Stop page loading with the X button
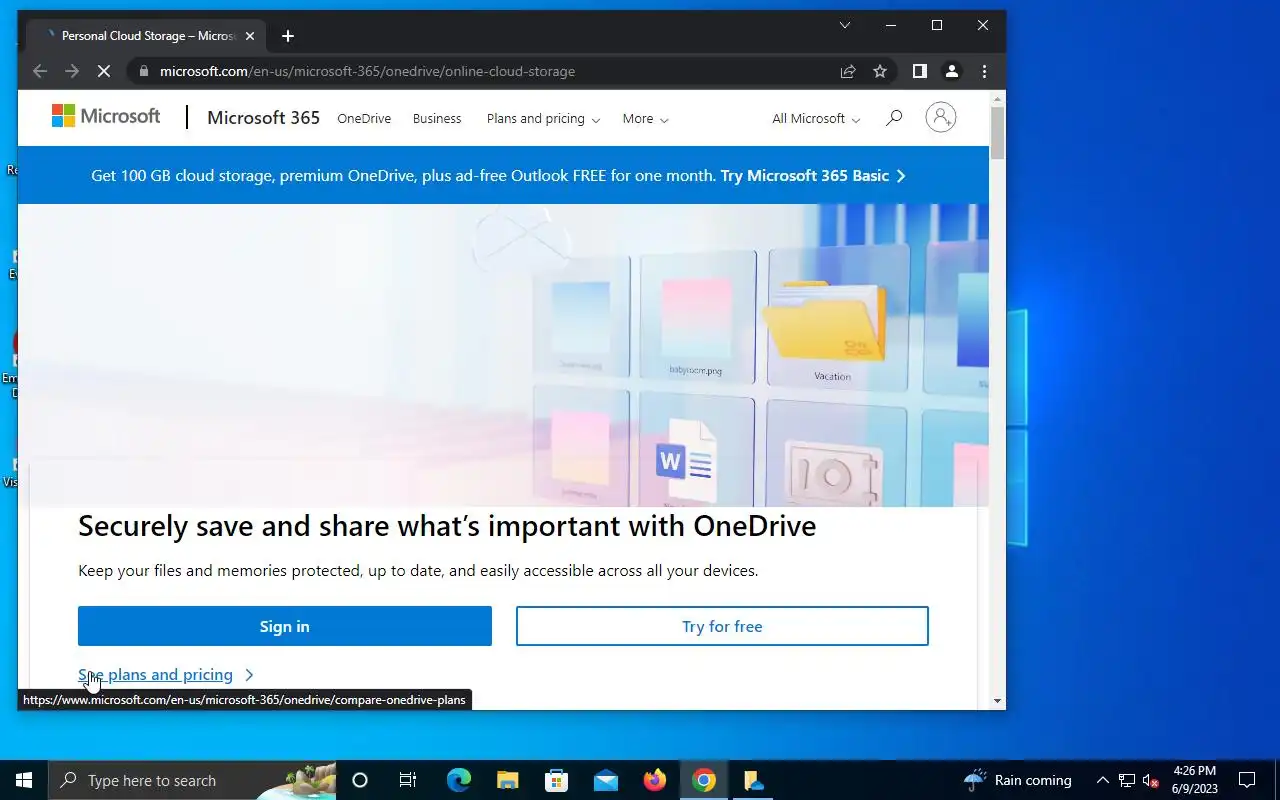The image size is (1280, 800). 105,71
